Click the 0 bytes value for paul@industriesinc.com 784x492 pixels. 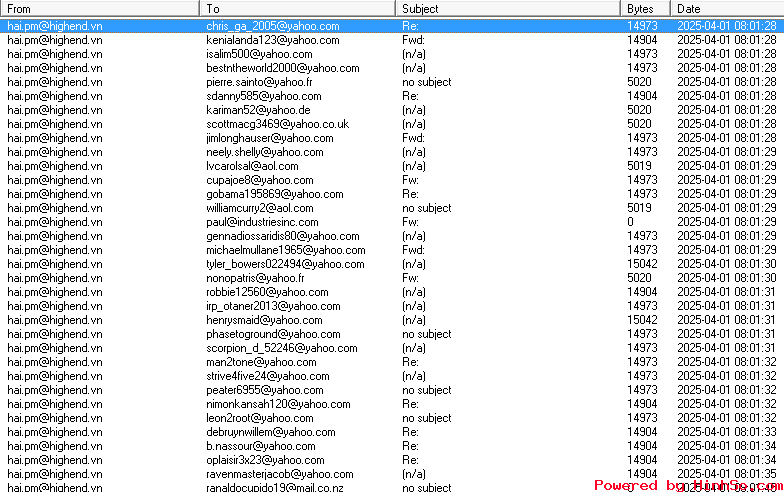coord(630,222)
